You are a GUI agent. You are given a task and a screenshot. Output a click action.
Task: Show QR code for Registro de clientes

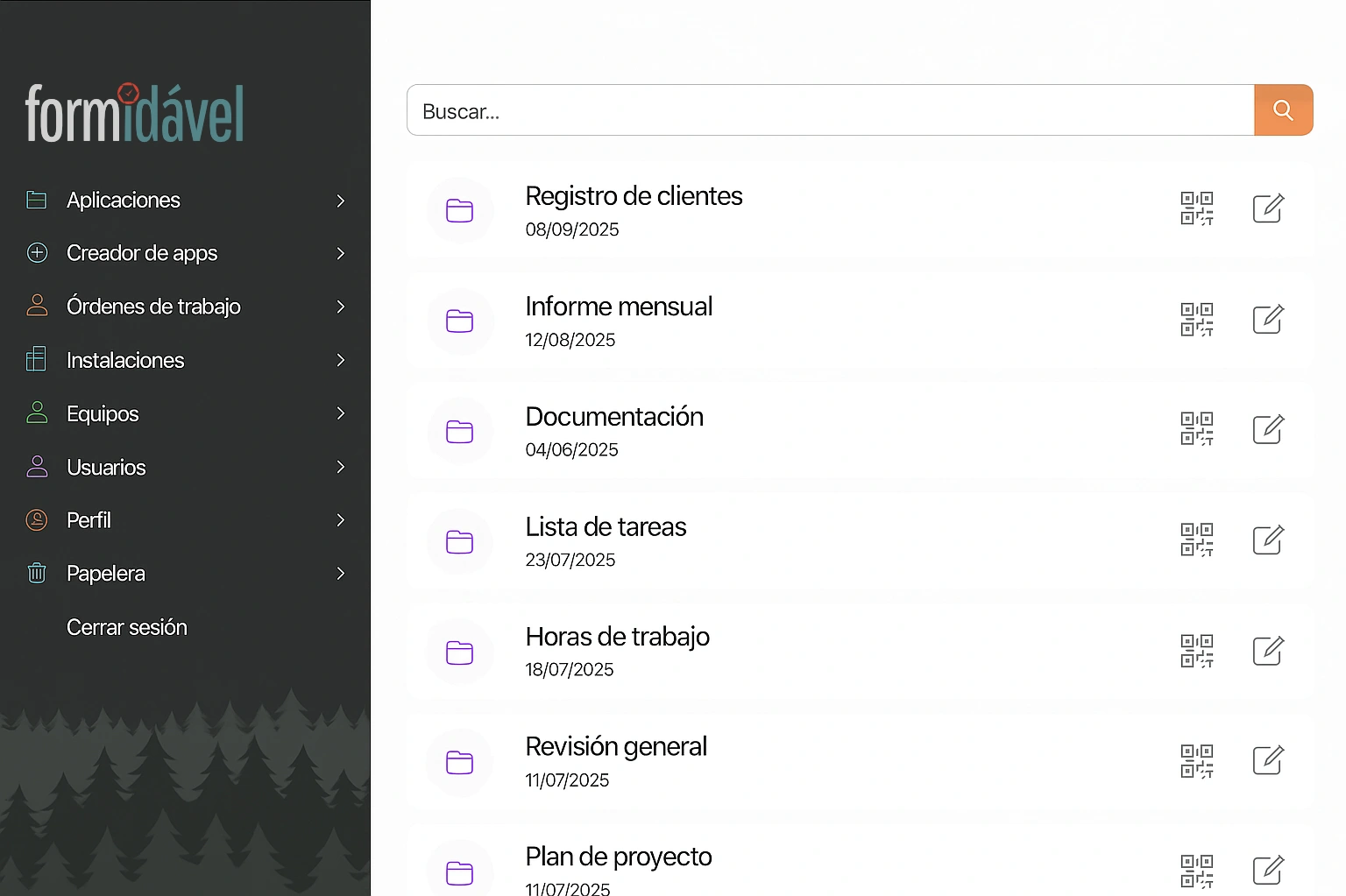[1197, 208]
